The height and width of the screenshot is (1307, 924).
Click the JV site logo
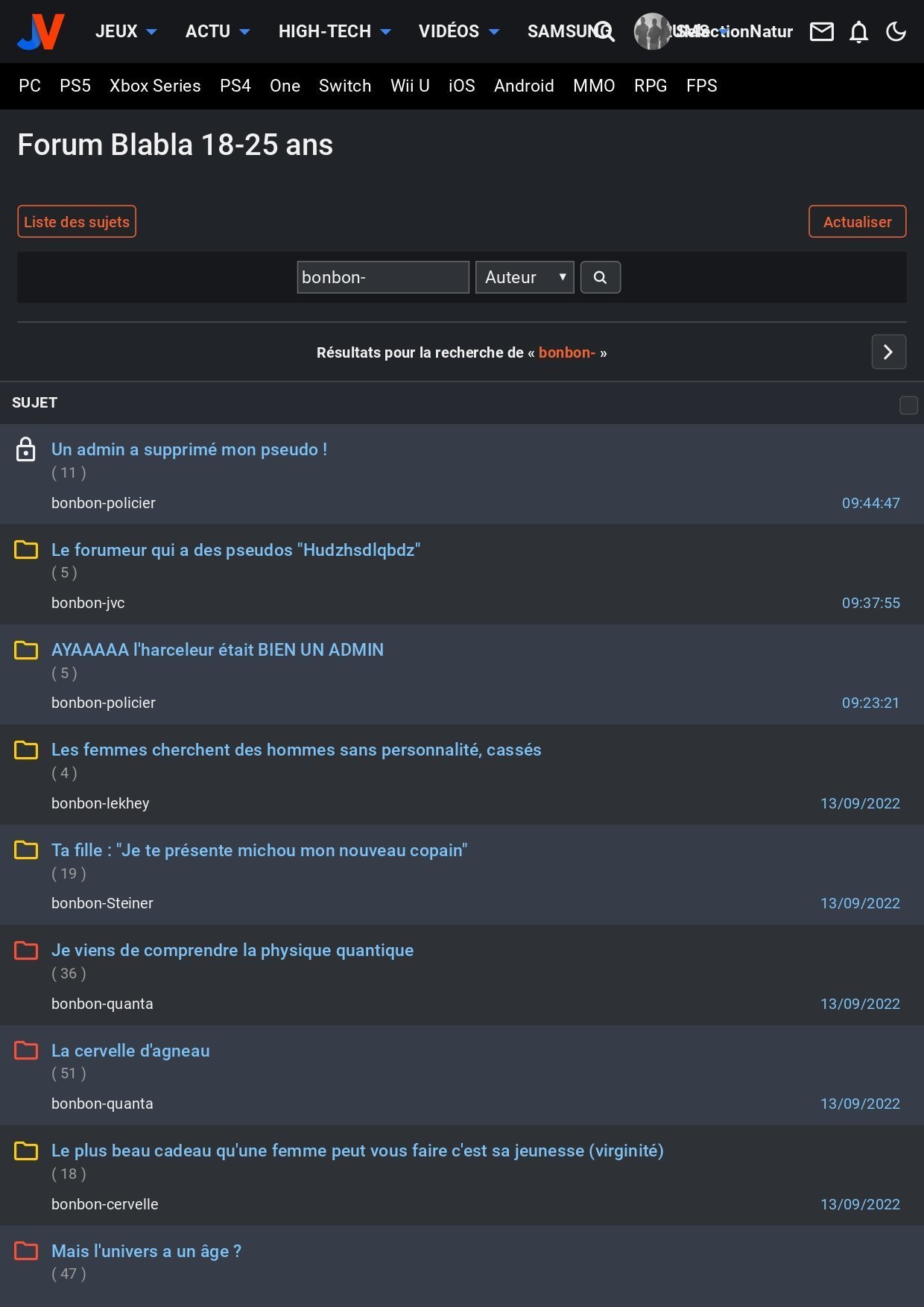[x=41, y=31]
